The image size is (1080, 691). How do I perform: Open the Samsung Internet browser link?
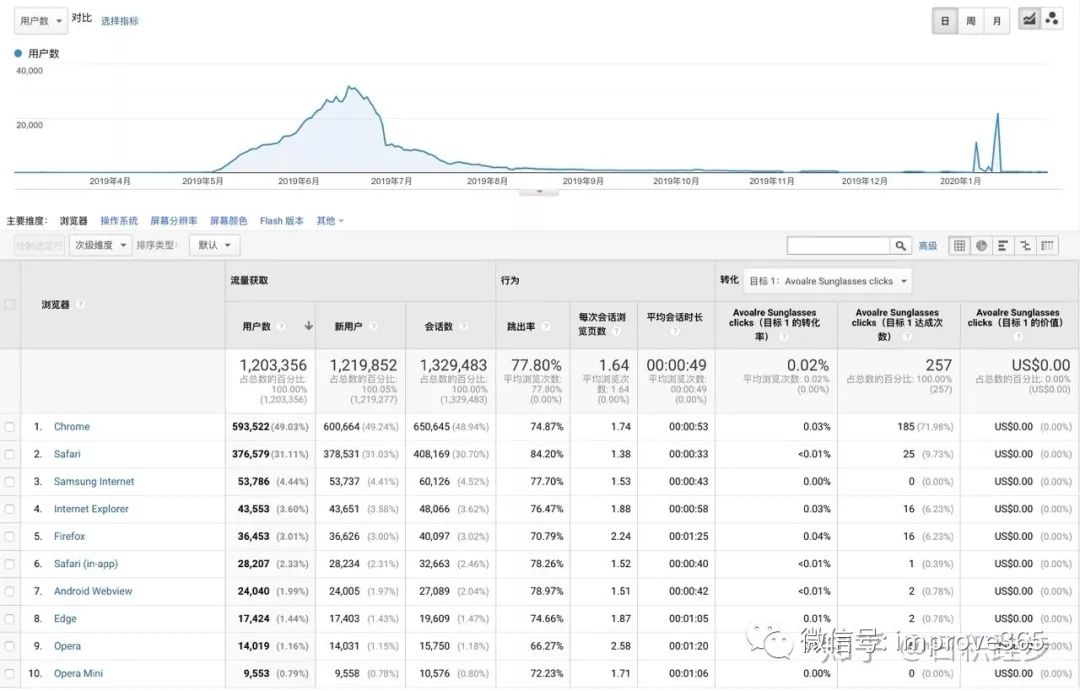coord(94,482)
